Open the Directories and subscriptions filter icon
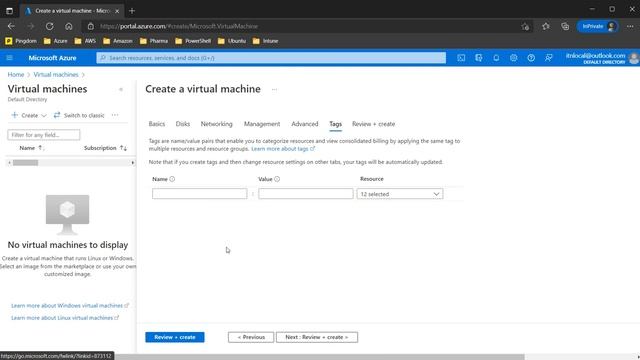Screen dimensions: 640x360 pyautogui.click(x=479, y=58)
